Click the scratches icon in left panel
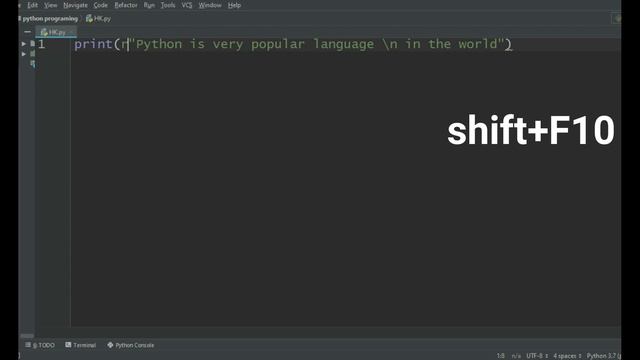640x360 pixels. pyautogui.click(x=33, y=64)
